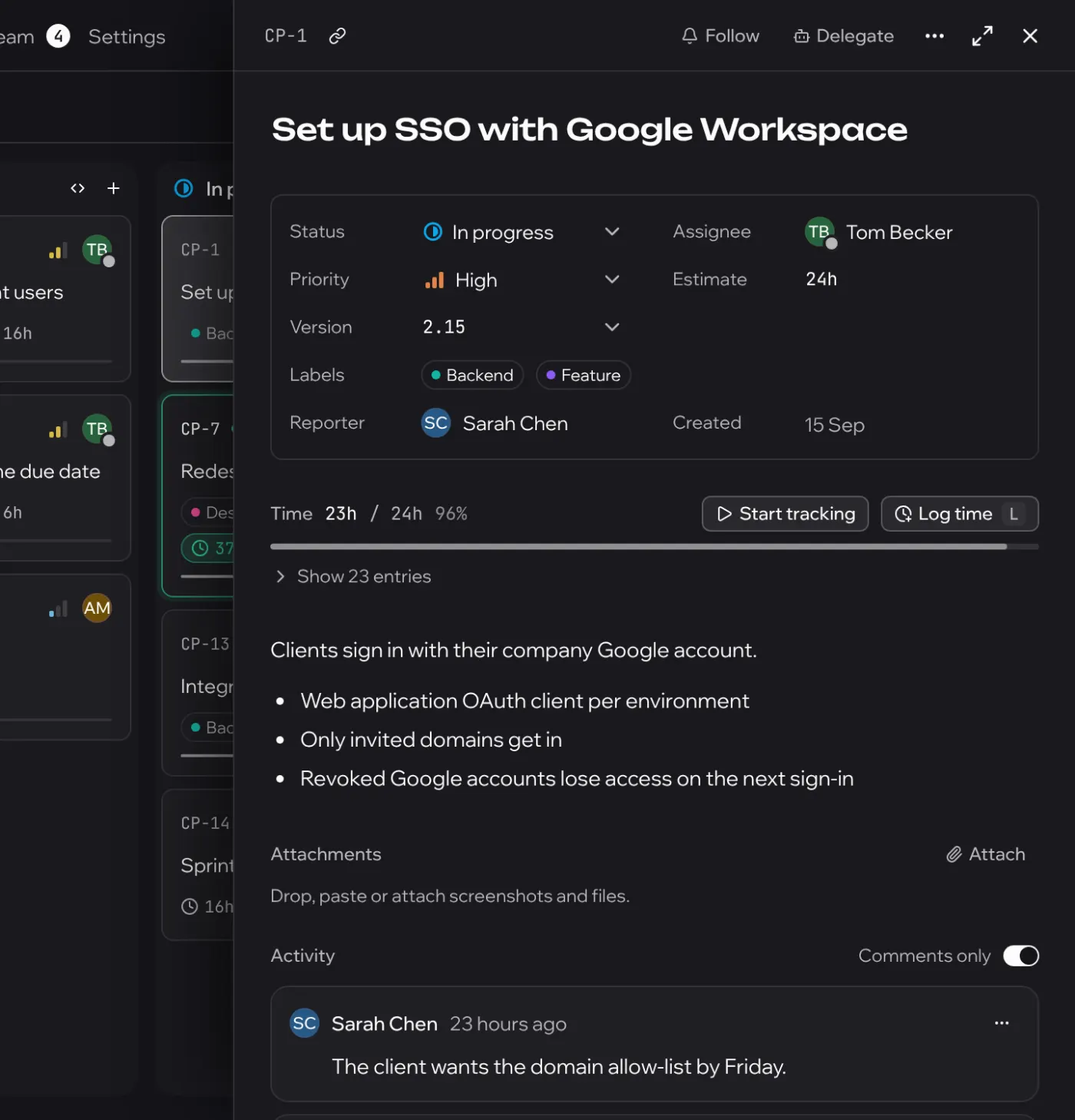The height and width of the screenshot is (1120, 1075).
Task: Click the collapse column arrows icon
Action: 78,188
